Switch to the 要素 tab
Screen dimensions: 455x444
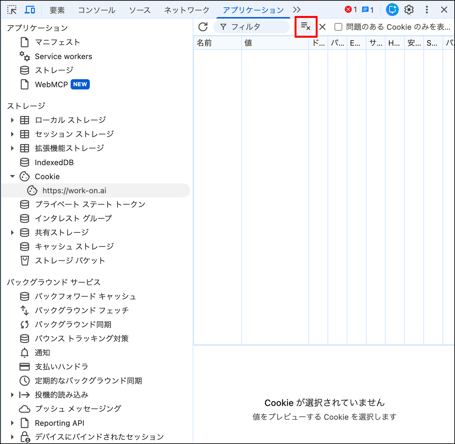[57, 10]
